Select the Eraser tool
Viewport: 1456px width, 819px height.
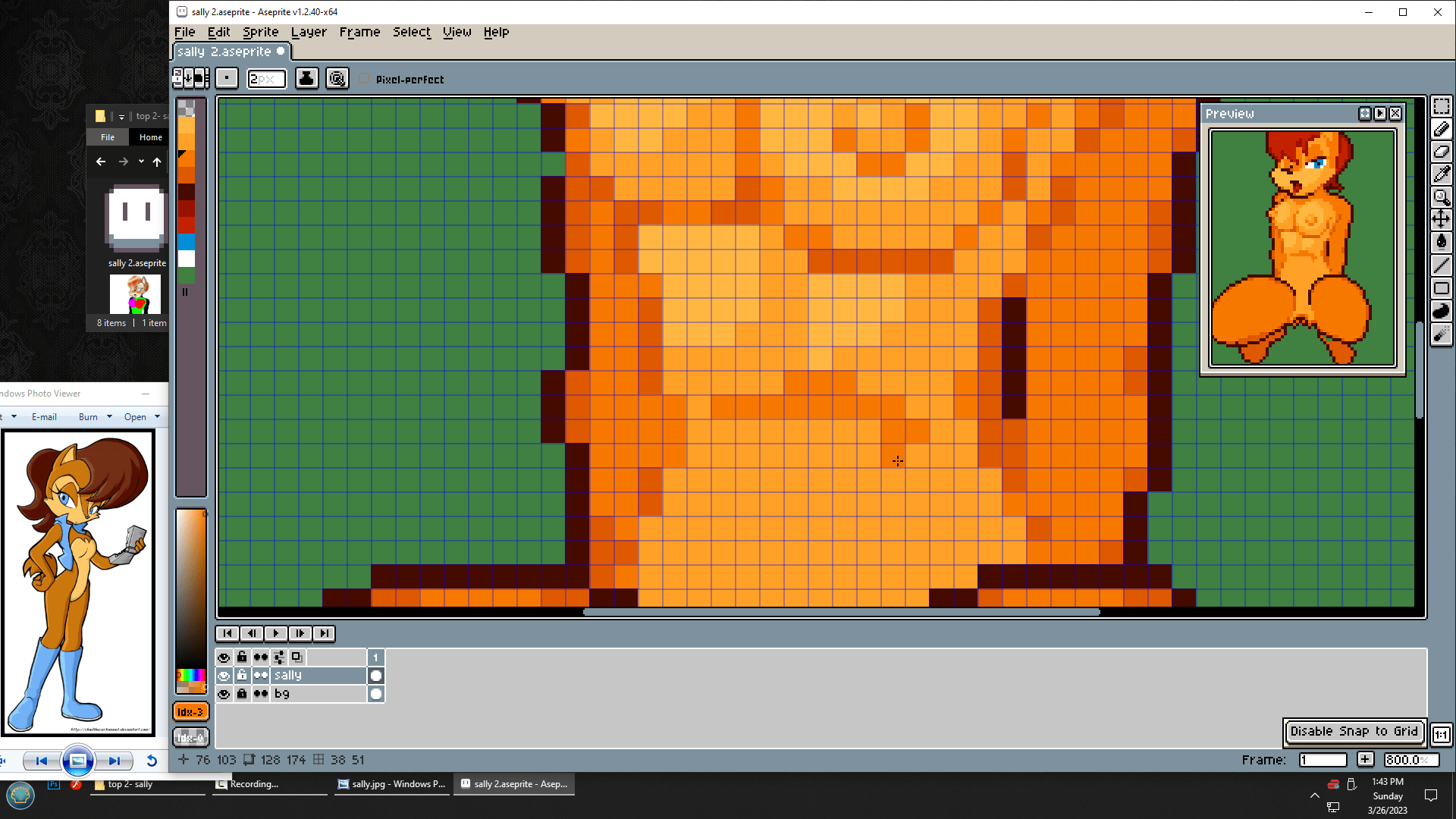click(x=1441, y=152)
